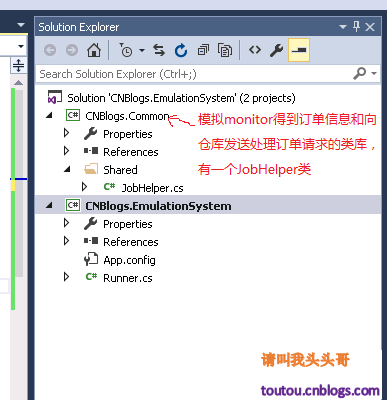This screenshot has width=387, height=400.
Task: Click CNBlogs.EmulationSystem C# project icon
Action: coord(73,205)
